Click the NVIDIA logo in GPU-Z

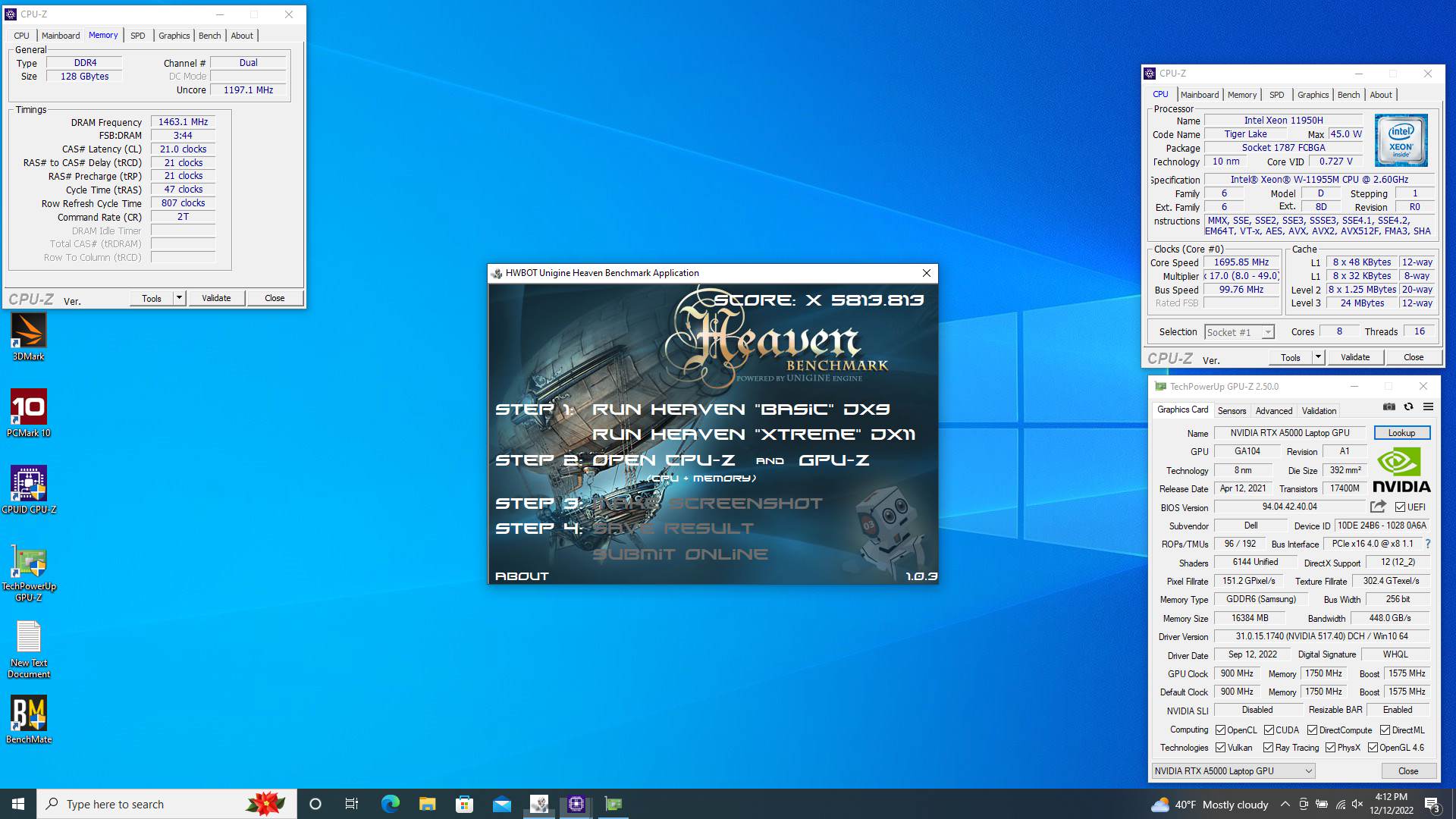point(1401,470)
